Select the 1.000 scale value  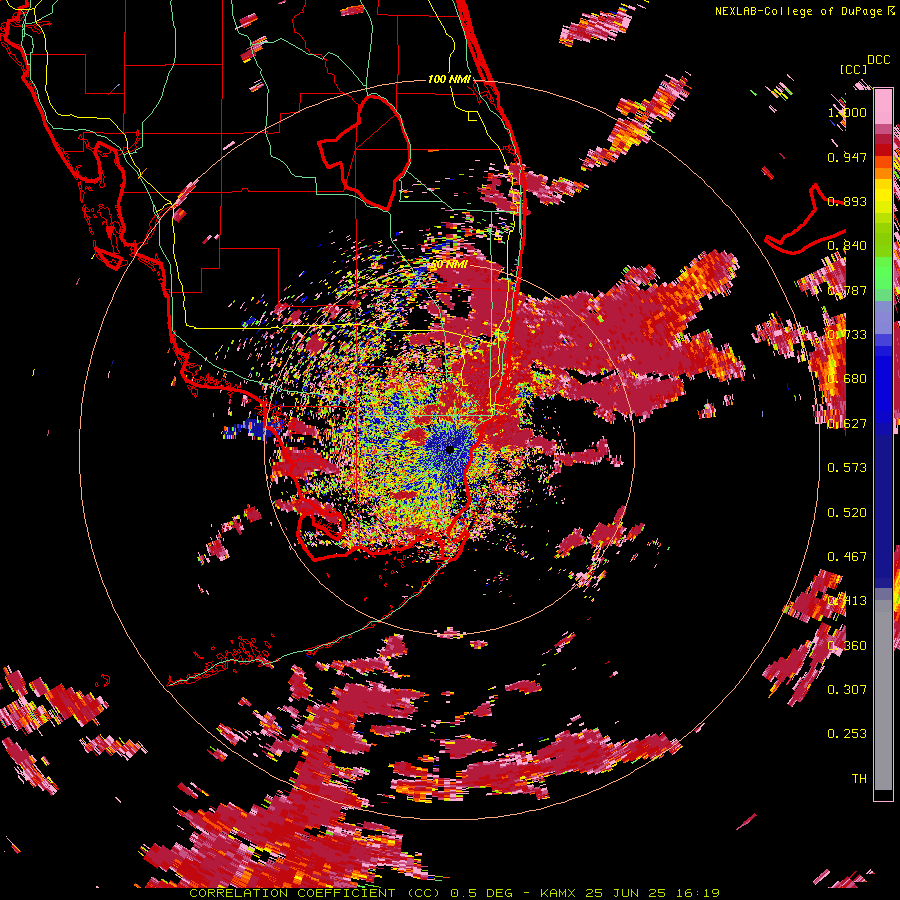[x=847, y=112]
